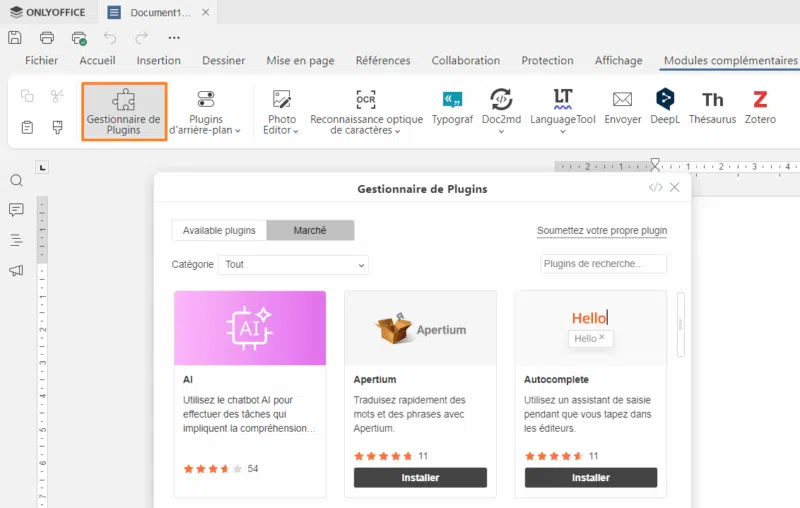Open Gestionnaire de Plugins button
800x508 pixels.
(x=124, y=111)
